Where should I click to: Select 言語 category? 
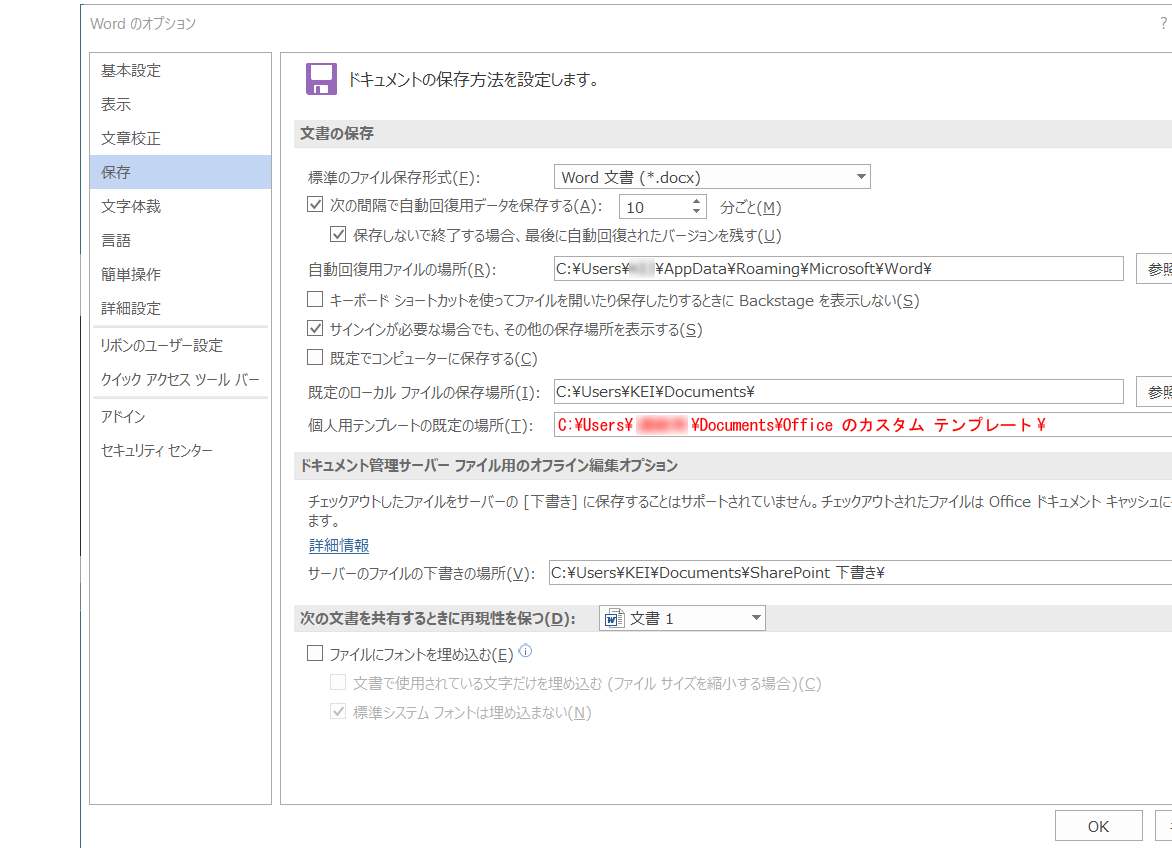pyautogui.click(x=180, y=241)
